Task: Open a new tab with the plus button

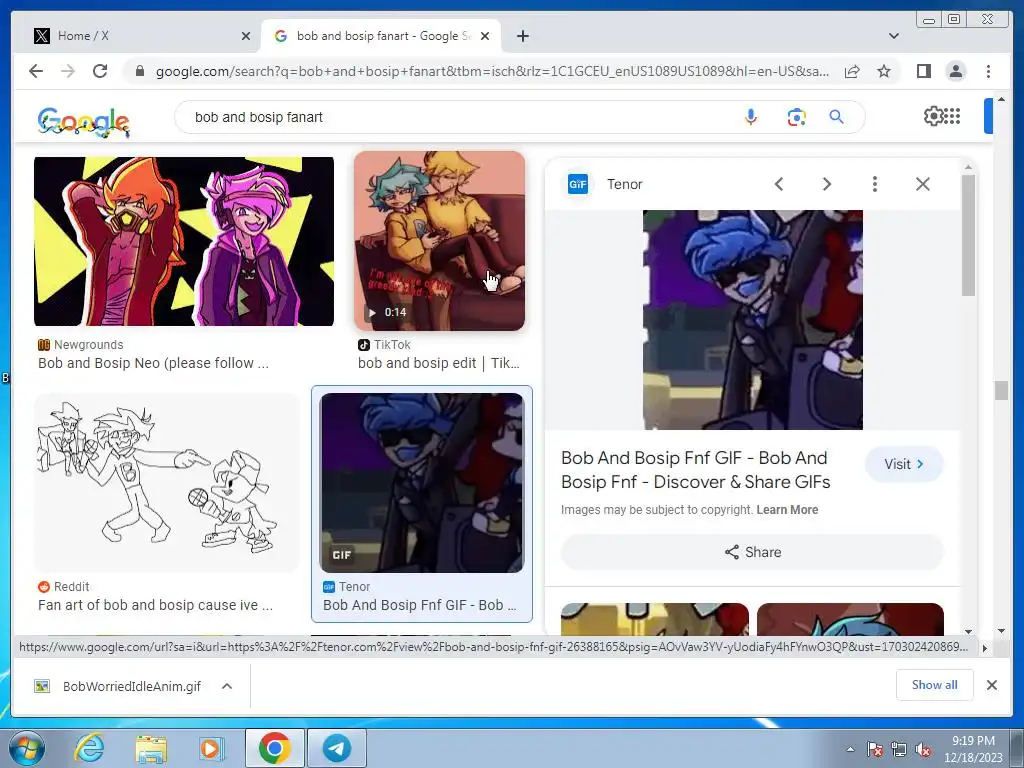Action: tap(522, 36)
